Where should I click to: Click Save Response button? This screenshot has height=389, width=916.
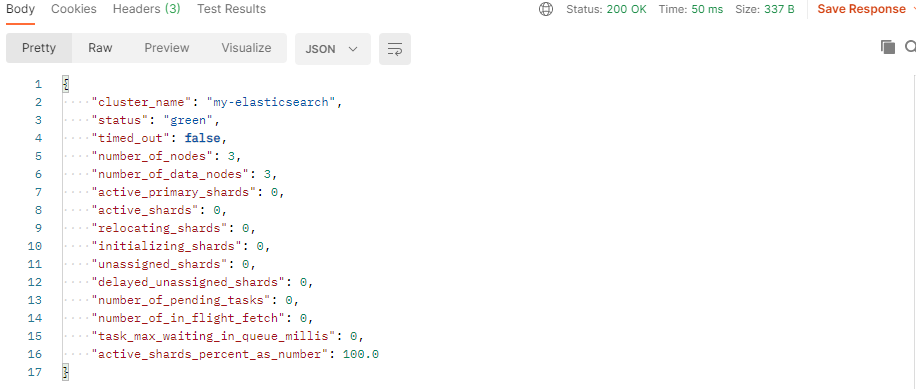(862, 9)
